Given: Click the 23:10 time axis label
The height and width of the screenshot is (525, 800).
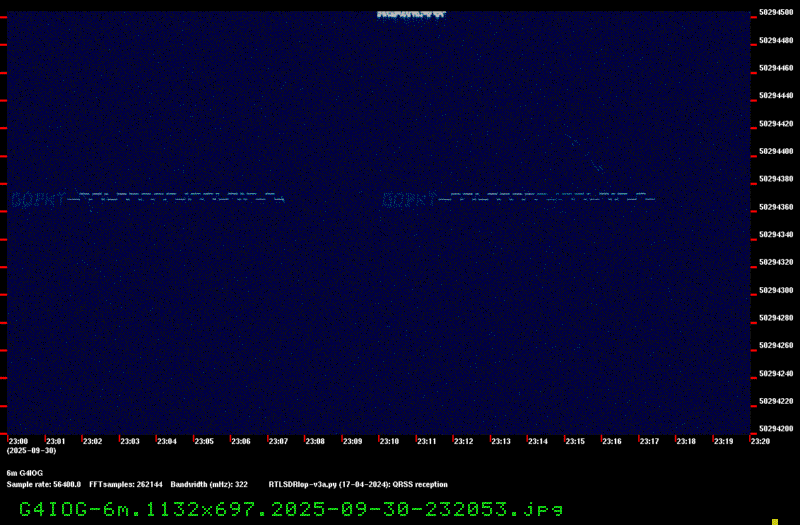Looking at the screenshot, I should [389, 441].
